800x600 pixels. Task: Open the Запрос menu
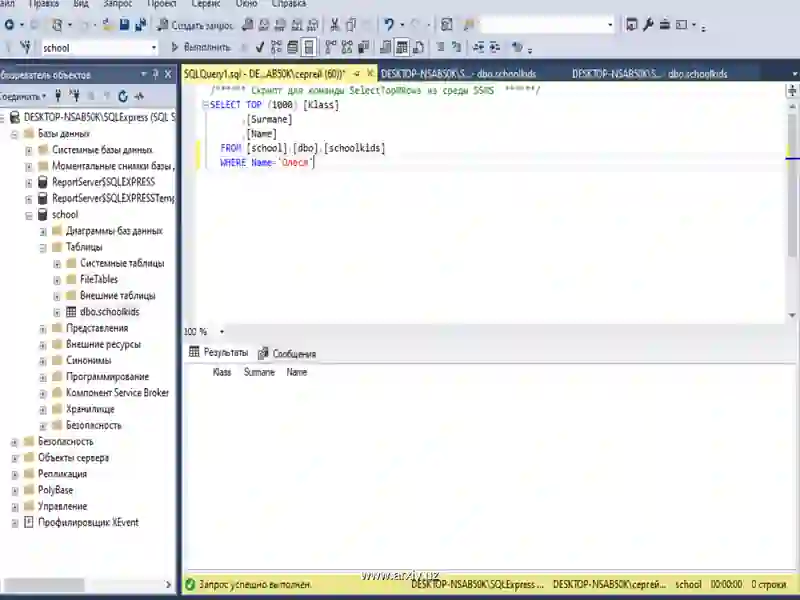click(117, 4)
